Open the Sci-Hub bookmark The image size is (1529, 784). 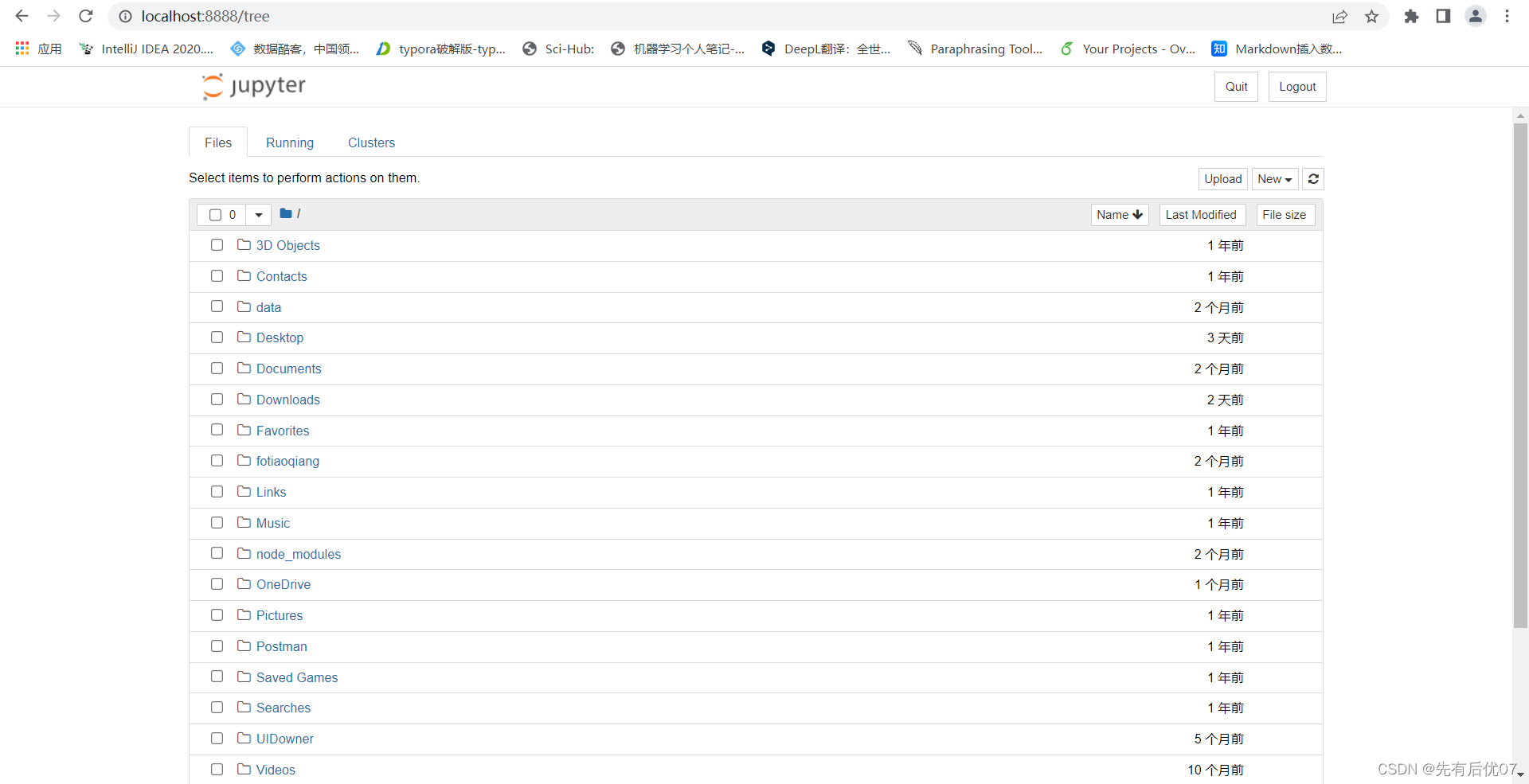pos(558,49)
